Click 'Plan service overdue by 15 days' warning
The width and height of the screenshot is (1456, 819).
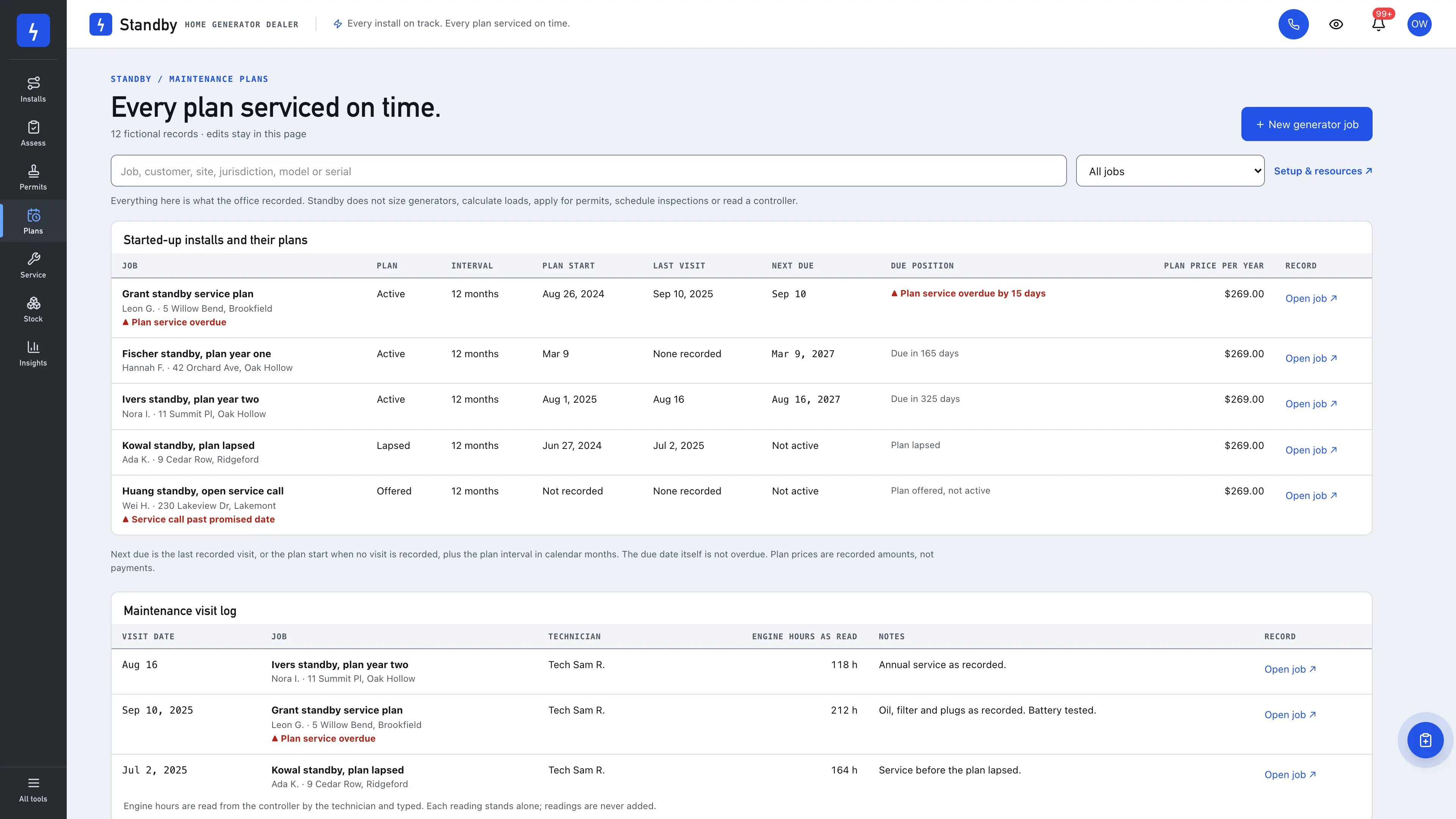click(x=968, y=293)
